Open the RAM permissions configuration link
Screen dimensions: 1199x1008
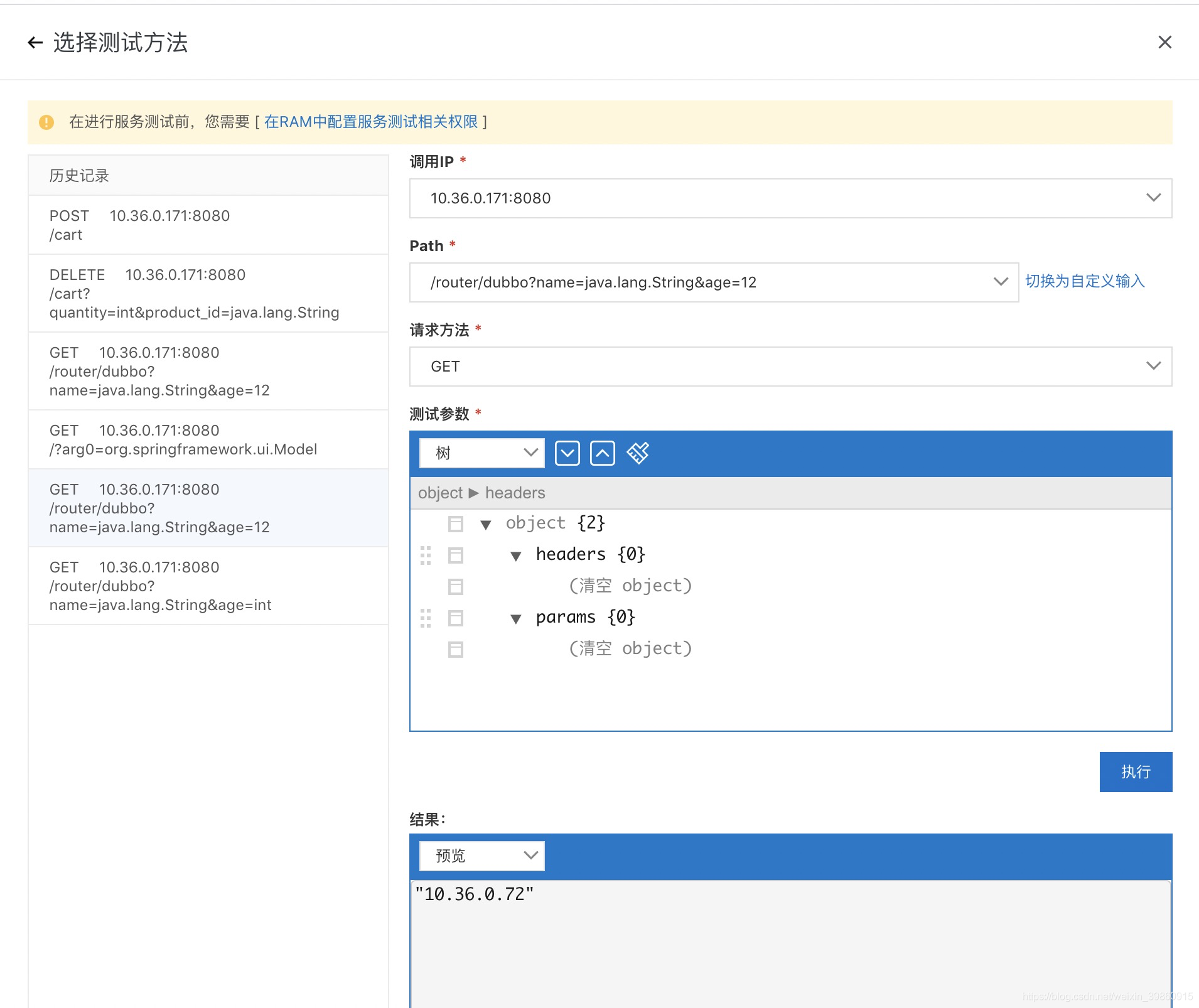tap(371, 122)
